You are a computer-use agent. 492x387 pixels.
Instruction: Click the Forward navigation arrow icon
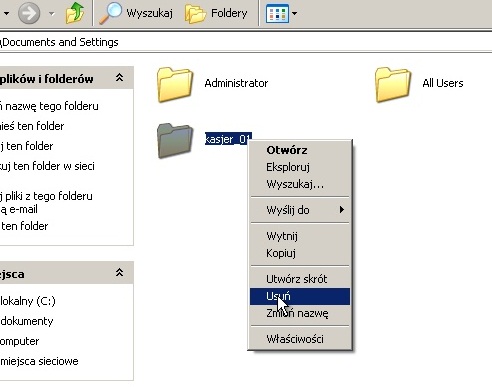point(29,13)
